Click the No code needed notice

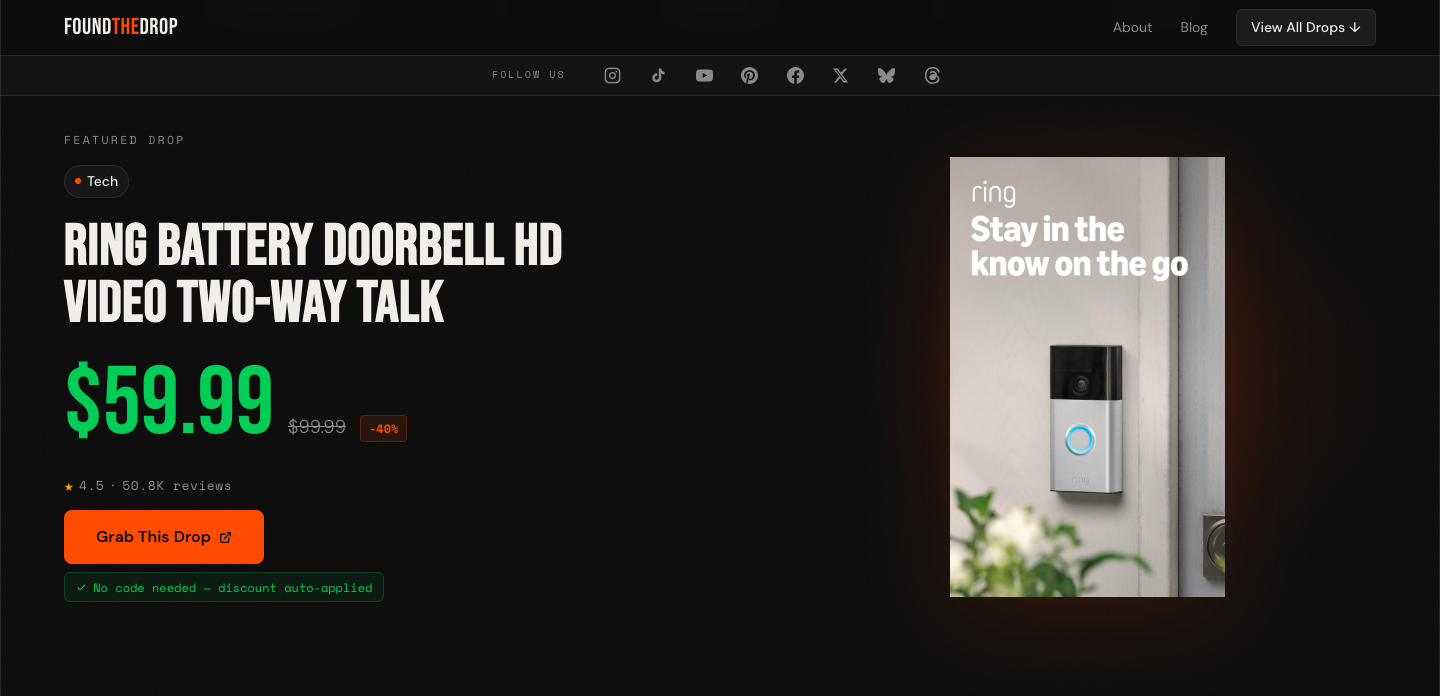click(224, 587)
